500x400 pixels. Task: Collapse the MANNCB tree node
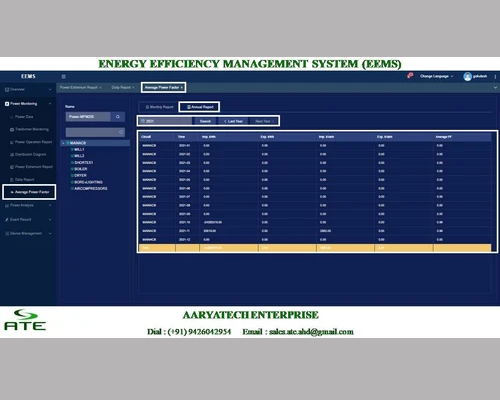tap(63, 143)
